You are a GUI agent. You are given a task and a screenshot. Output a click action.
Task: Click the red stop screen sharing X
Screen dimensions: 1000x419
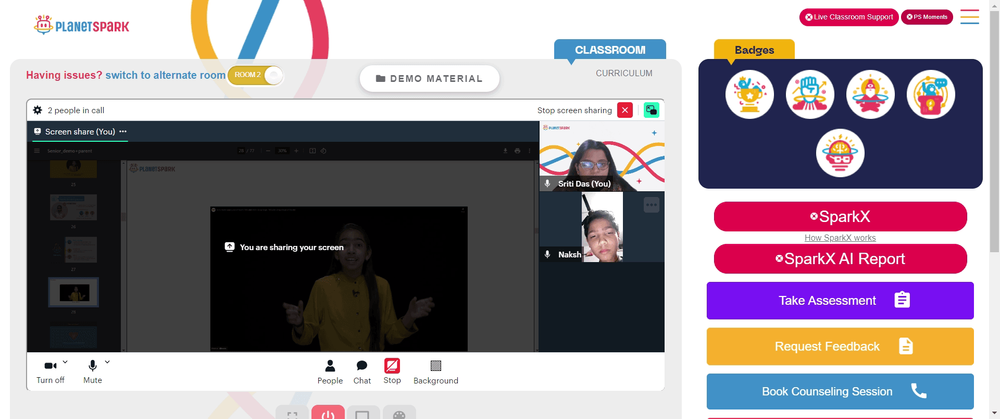point(625,110)
